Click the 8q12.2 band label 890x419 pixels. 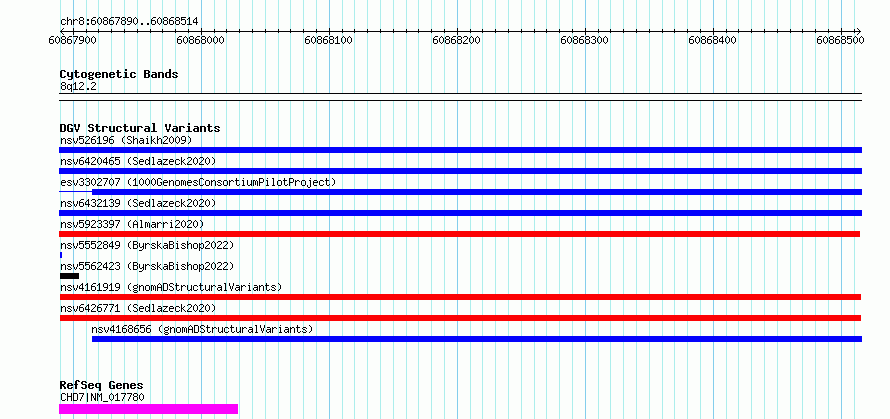[x=77, y=86]
